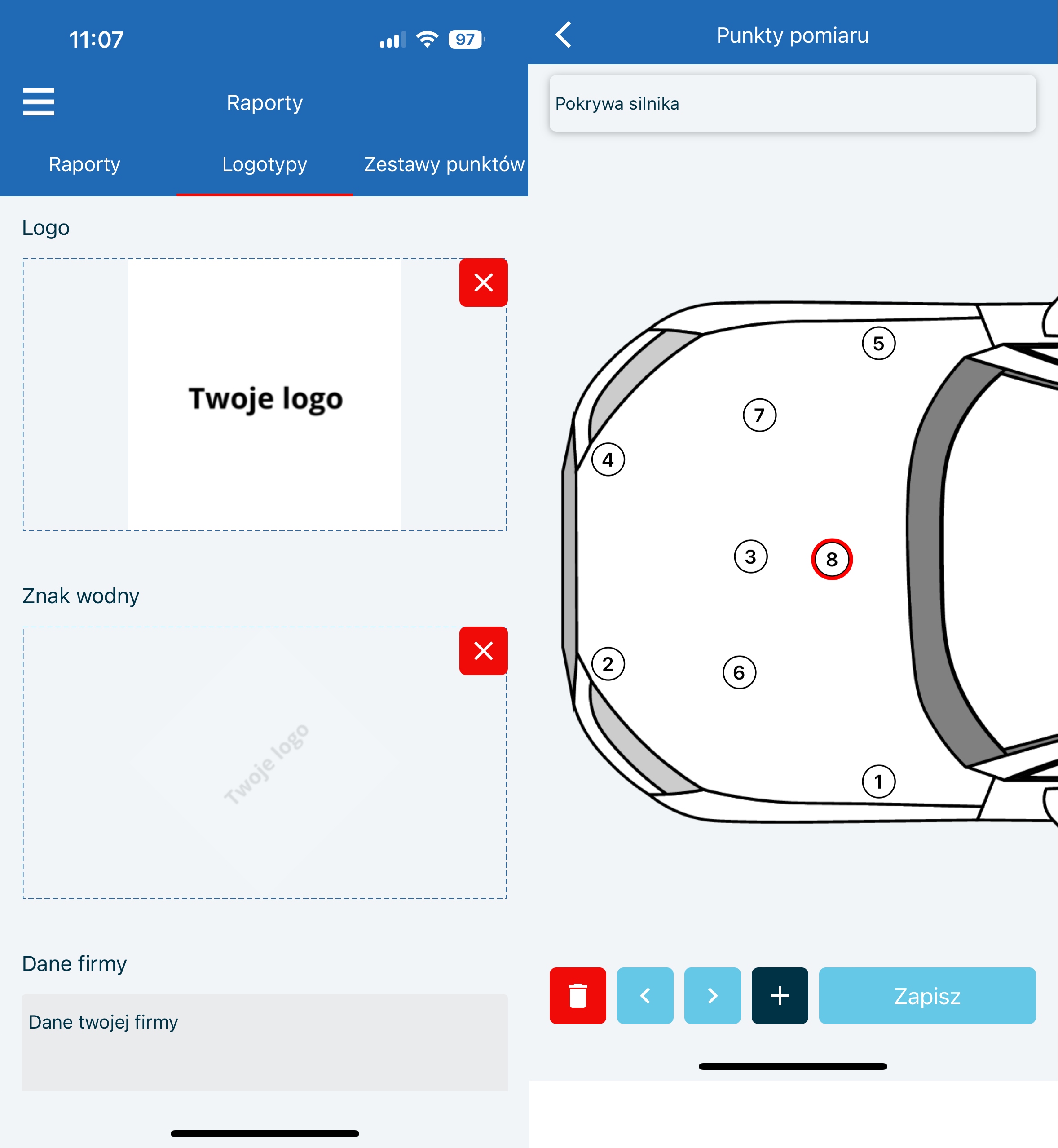The height and width of the screenshot is (1148, 1058).
Task: Save points with Zapisz button
Action: [x=926, y=995]
